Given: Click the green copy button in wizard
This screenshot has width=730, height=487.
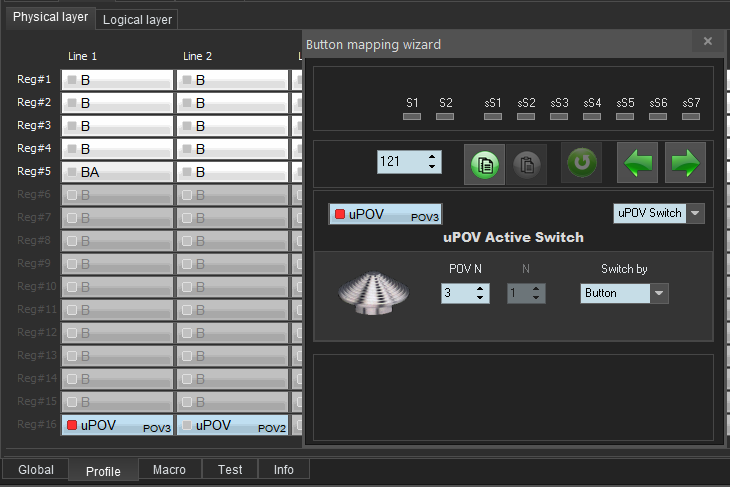Looking at the screenshot, I should click(484, 164).
